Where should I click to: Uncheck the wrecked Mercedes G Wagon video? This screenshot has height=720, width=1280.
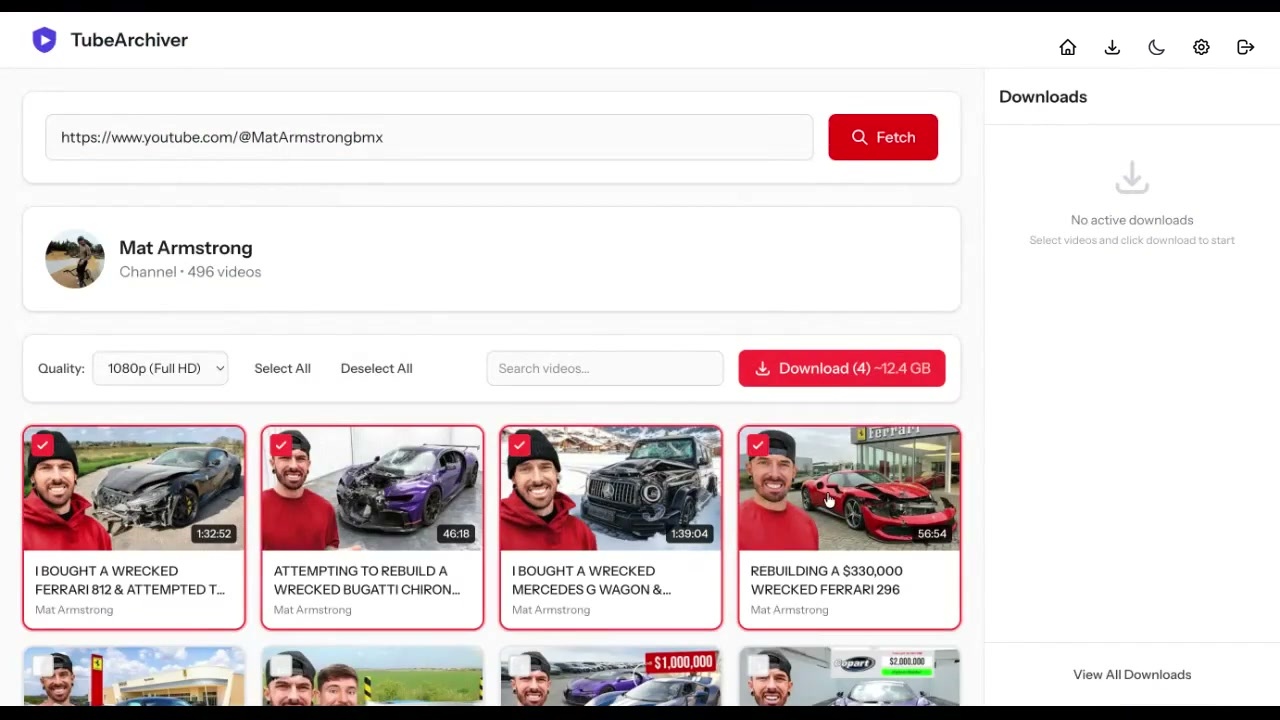[x=519, y=445]
